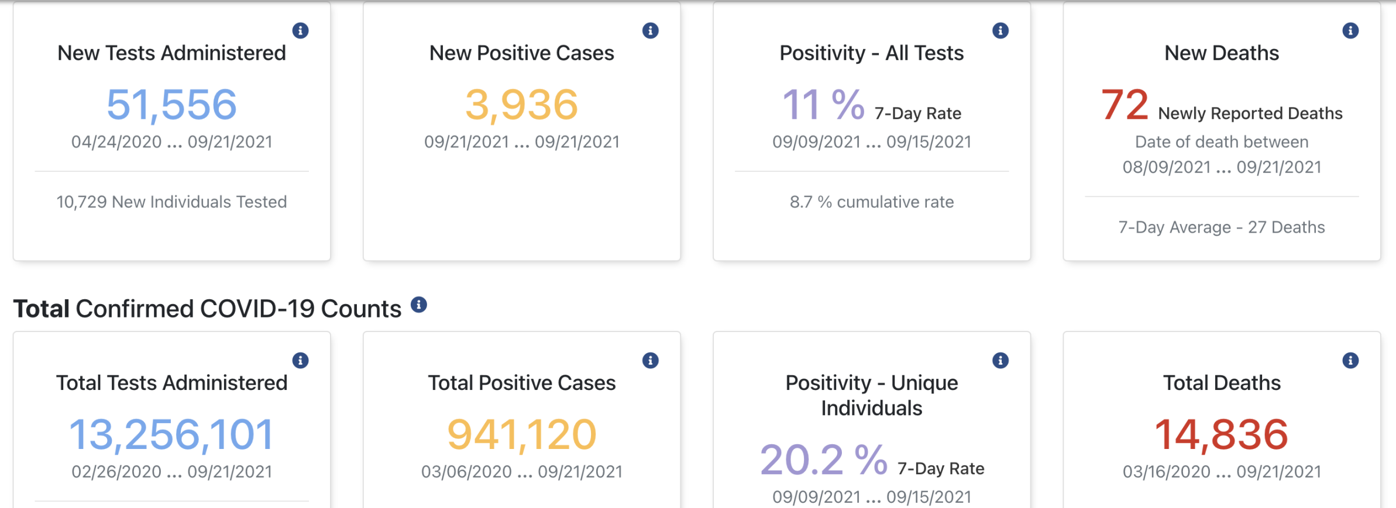This screenshot has width=1396, height=508.
Task: Click the 7-Day Average - 27 Deaths text
Action: click(1222, 228)
